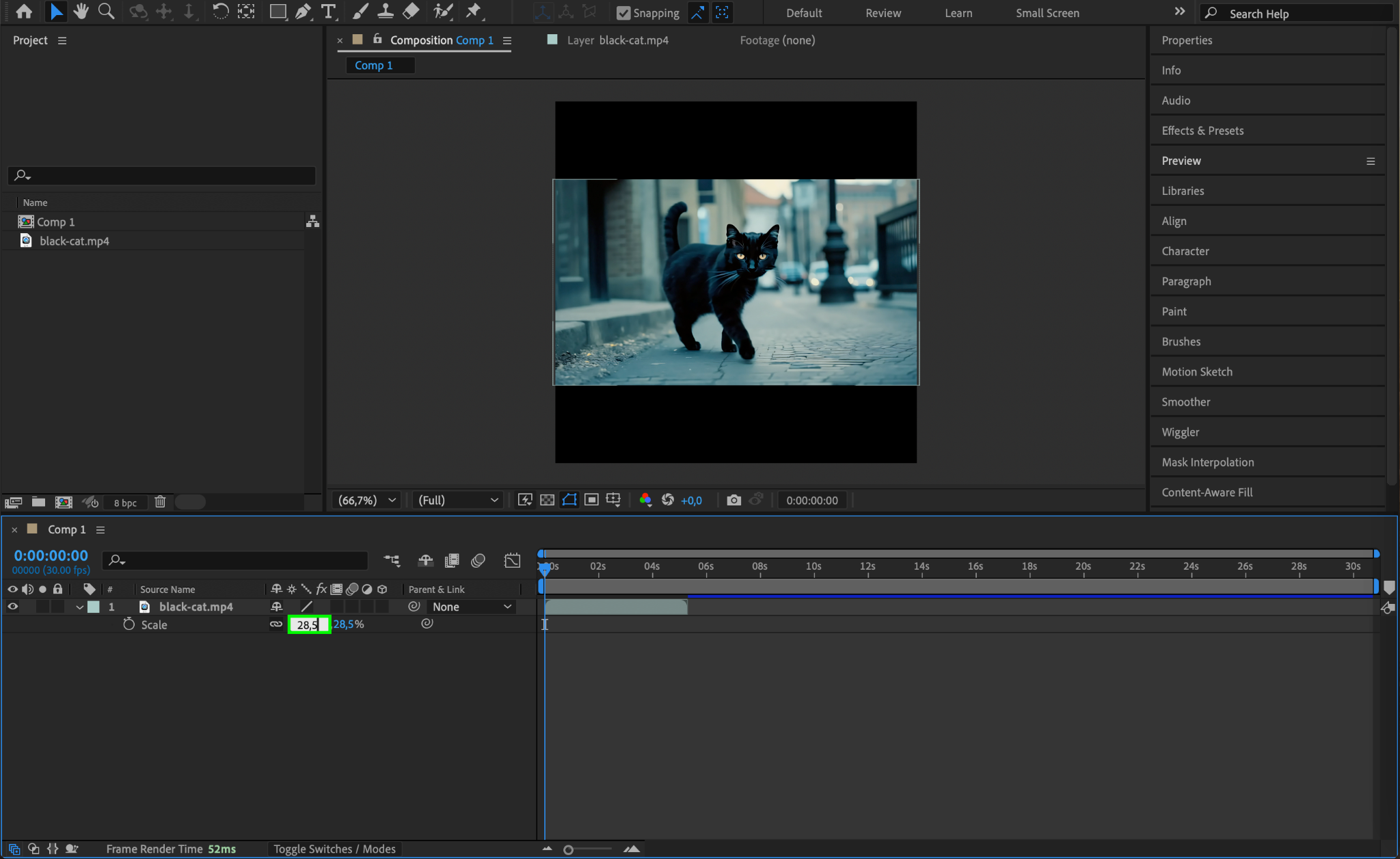Image resolution: width=1400 pixels, height=859 pixels.
Task: Click the timeline zoom slider handle
Action: (x=568, y=849)
